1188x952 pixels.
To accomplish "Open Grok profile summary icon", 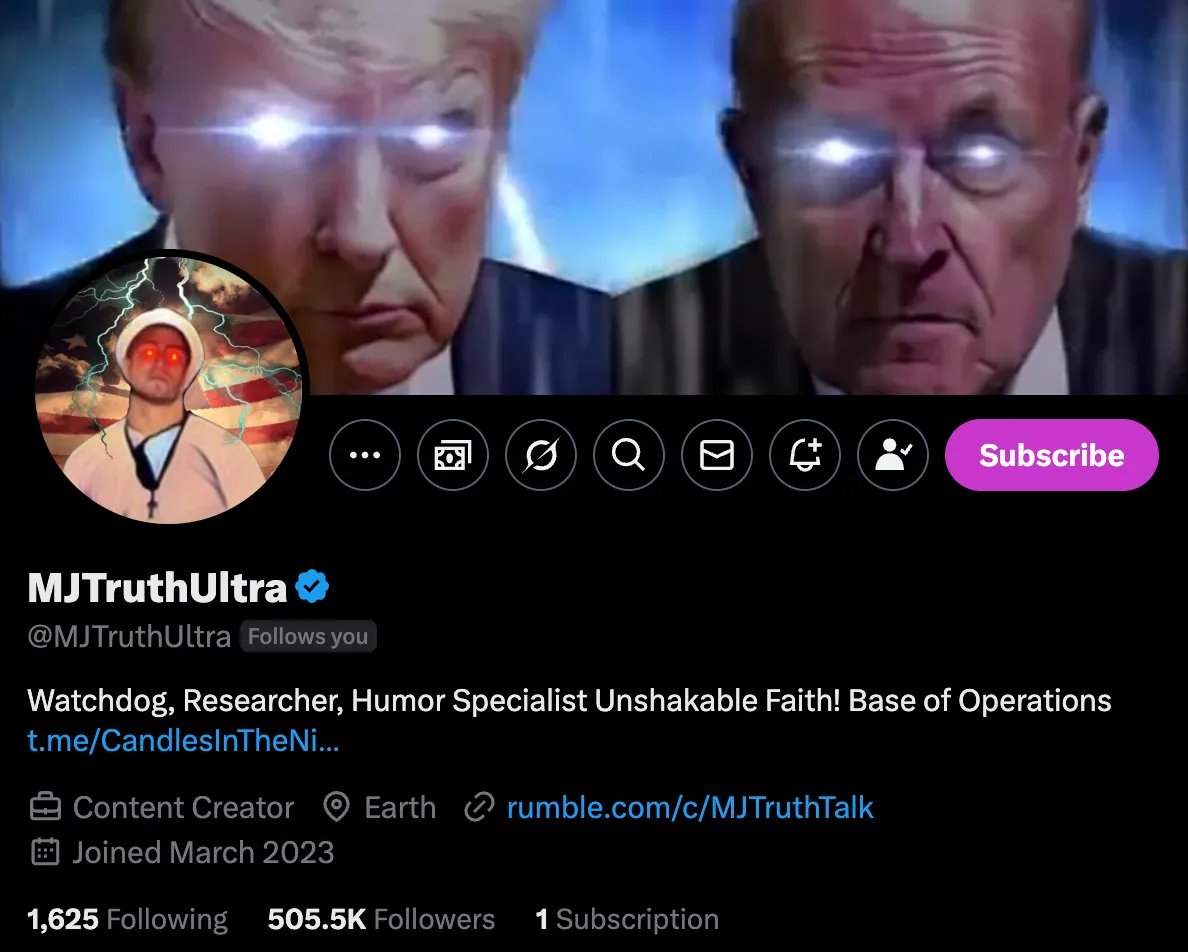I will point(540,454).
